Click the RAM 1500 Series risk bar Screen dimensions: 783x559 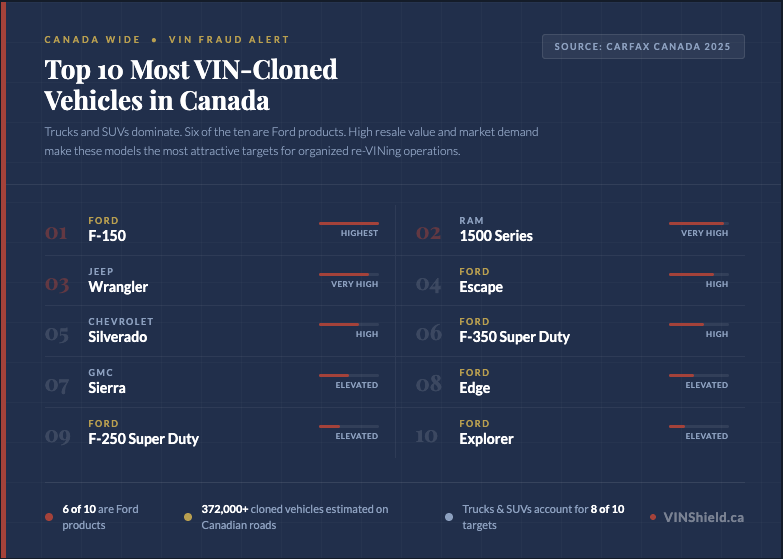click(x=698, y=223)
